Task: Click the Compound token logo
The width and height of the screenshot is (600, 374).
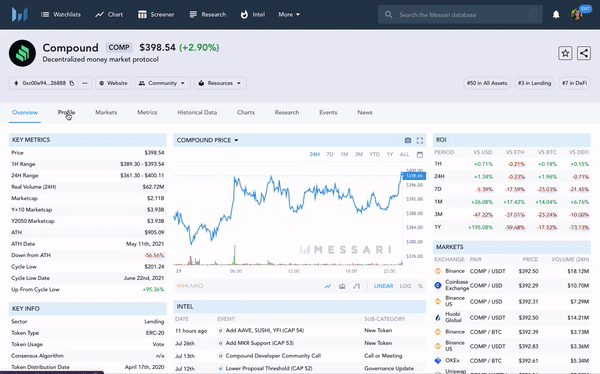Action: click(22, 53)
